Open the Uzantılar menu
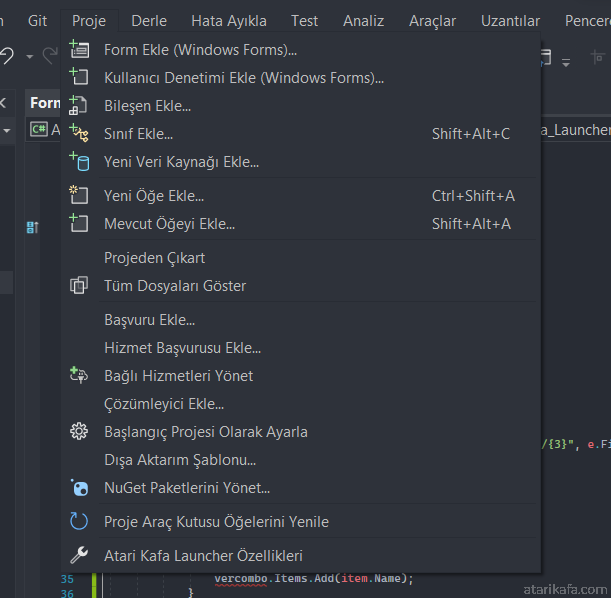 pos(510,21)
